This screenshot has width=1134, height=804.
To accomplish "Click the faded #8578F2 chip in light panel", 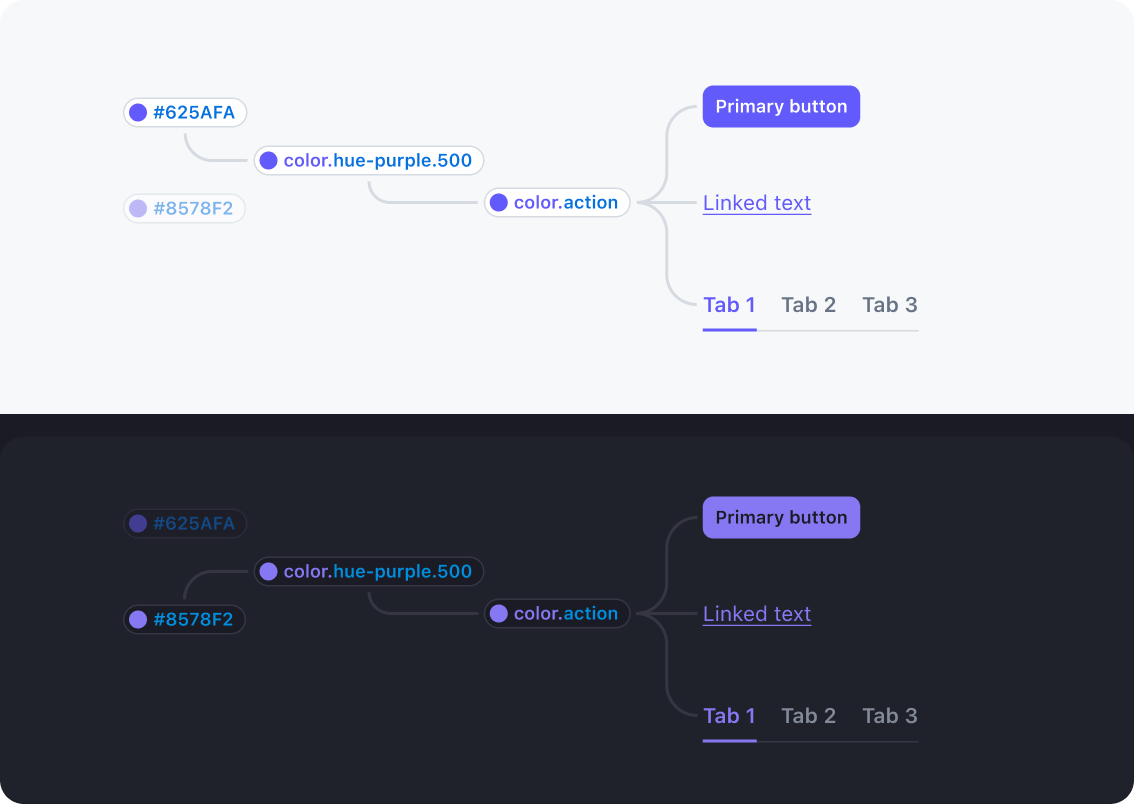I will [x=184, y=209].
